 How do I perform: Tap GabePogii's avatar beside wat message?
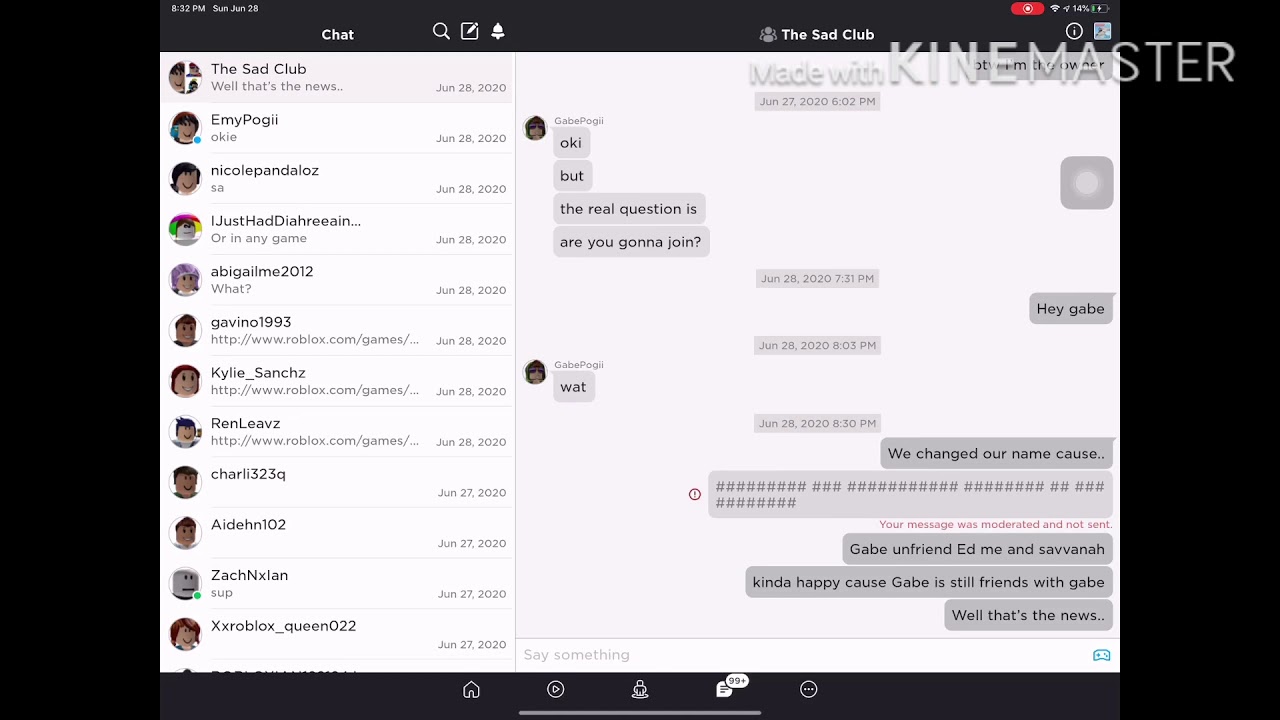click(535, 372)
